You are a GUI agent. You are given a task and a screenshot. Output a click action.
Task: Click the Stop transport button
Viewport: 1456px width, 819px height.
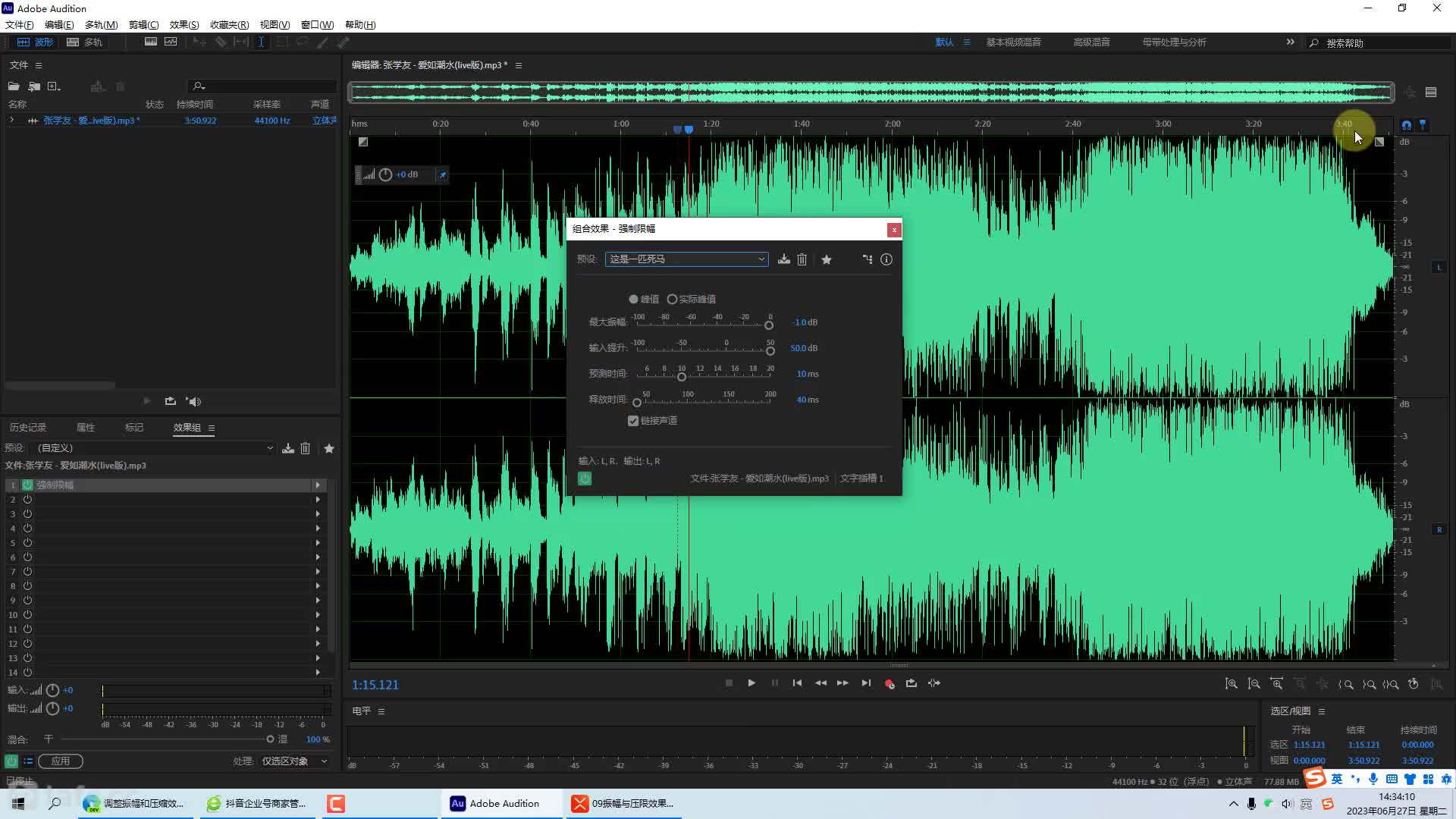tap(729, 683)
